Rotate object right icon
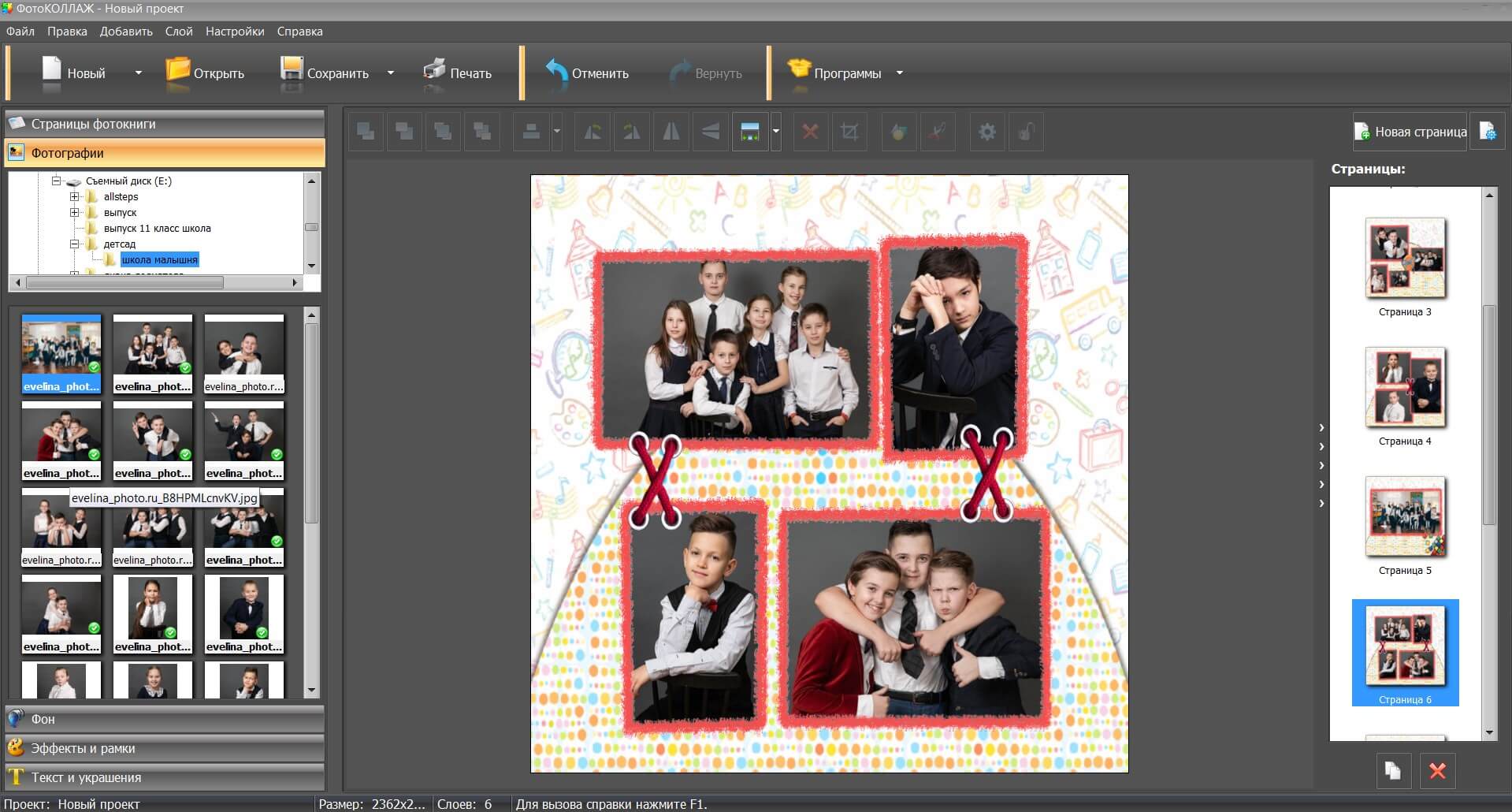1512x812 pixels. (x=632, y=132)
